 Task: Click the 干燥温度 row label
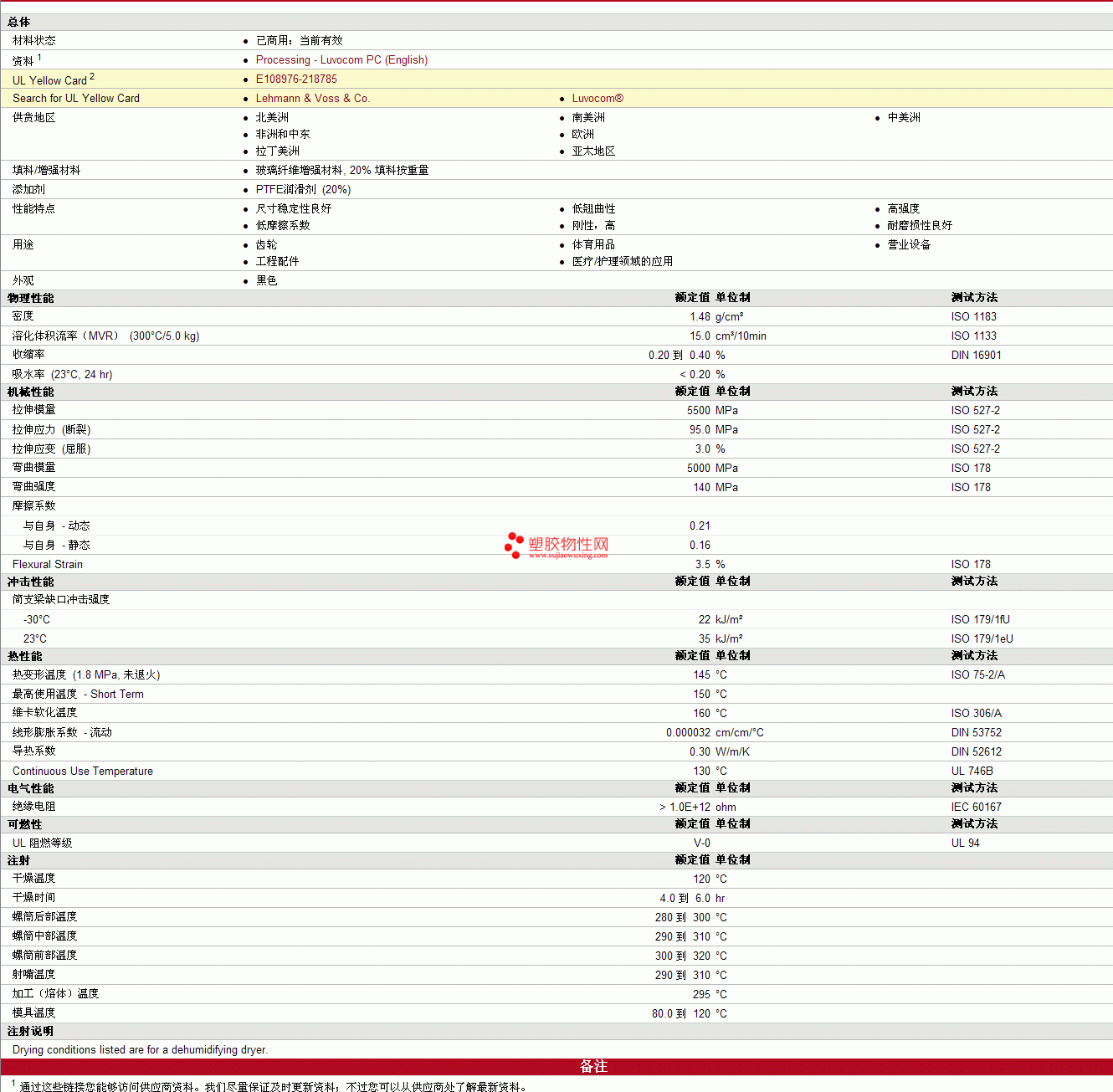click(x=34, y=879)
